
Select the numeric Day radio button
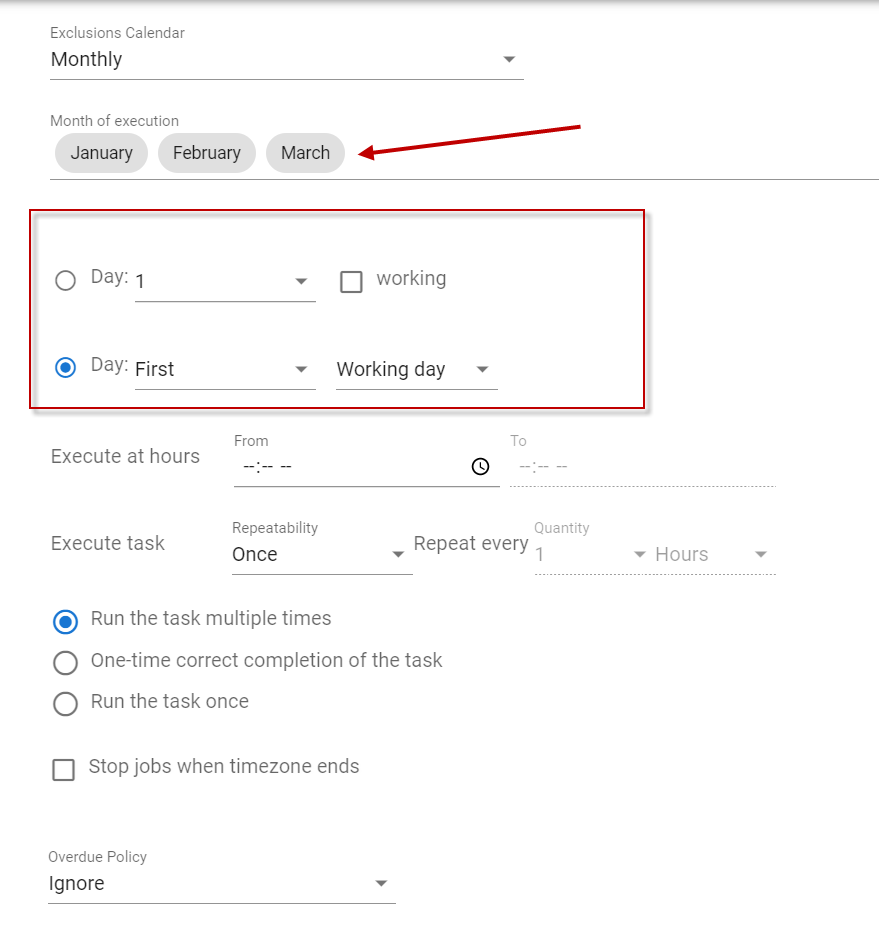[66, 280]
